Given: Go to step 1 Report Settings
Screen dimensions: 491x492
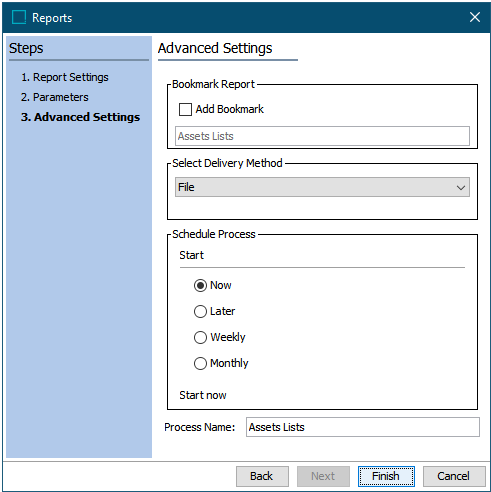Looking at the screenshot, I should (65, 77).
